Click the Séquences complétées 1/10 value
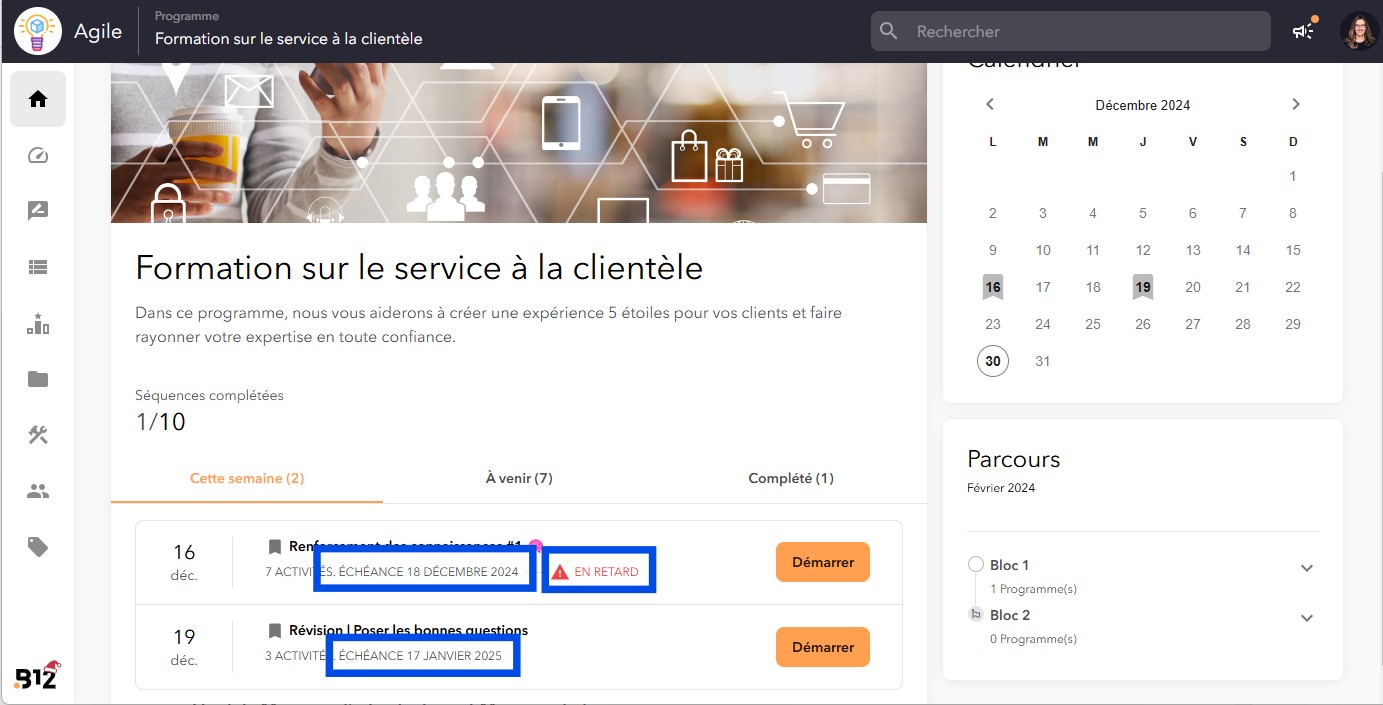1383x705 pixels. tap(160, 422)
